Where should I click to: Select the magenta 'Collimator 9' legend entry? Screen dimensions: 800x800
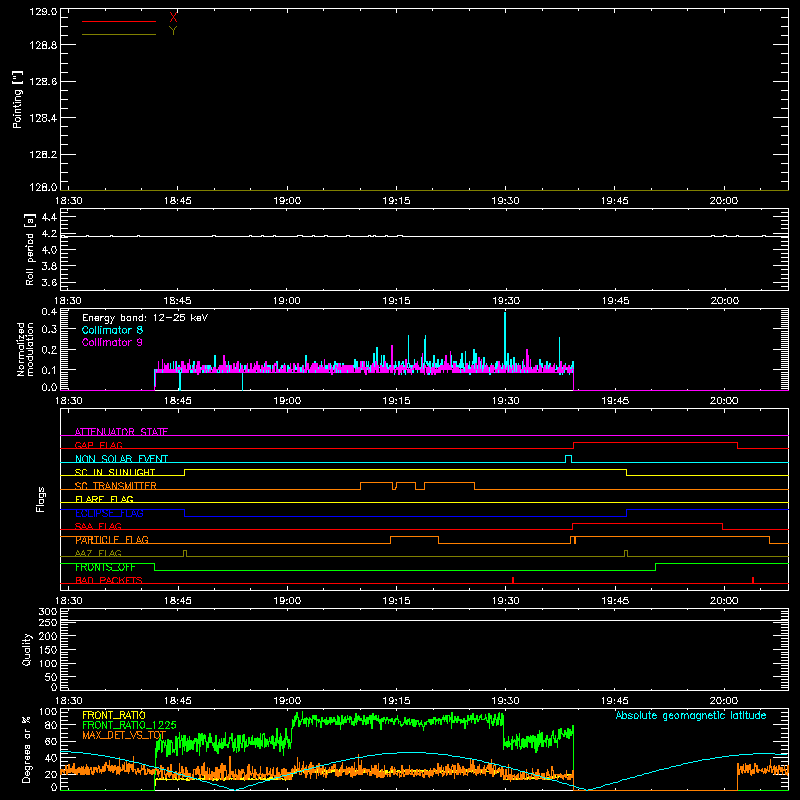(x=112, y=342)
